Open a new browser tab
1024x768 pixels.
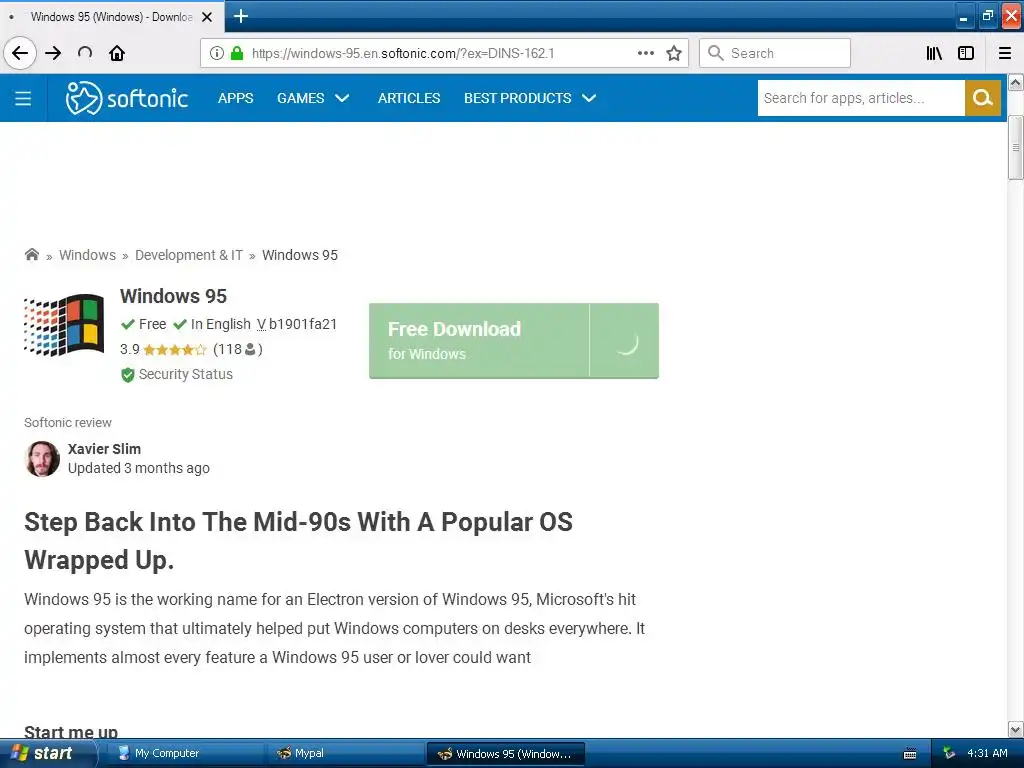tap(241, 16)
